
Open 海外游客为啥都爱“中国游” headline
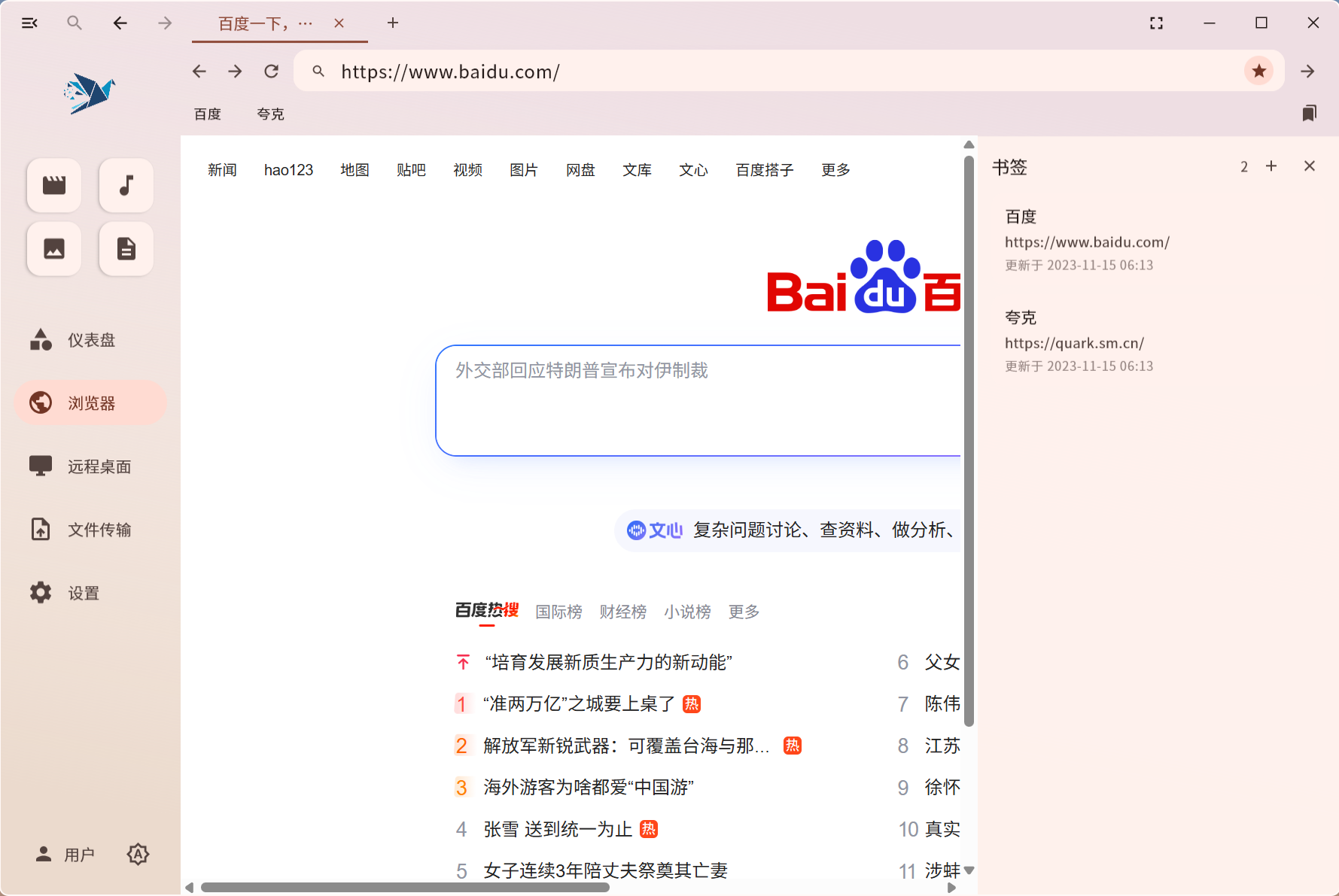coord(589,787)
